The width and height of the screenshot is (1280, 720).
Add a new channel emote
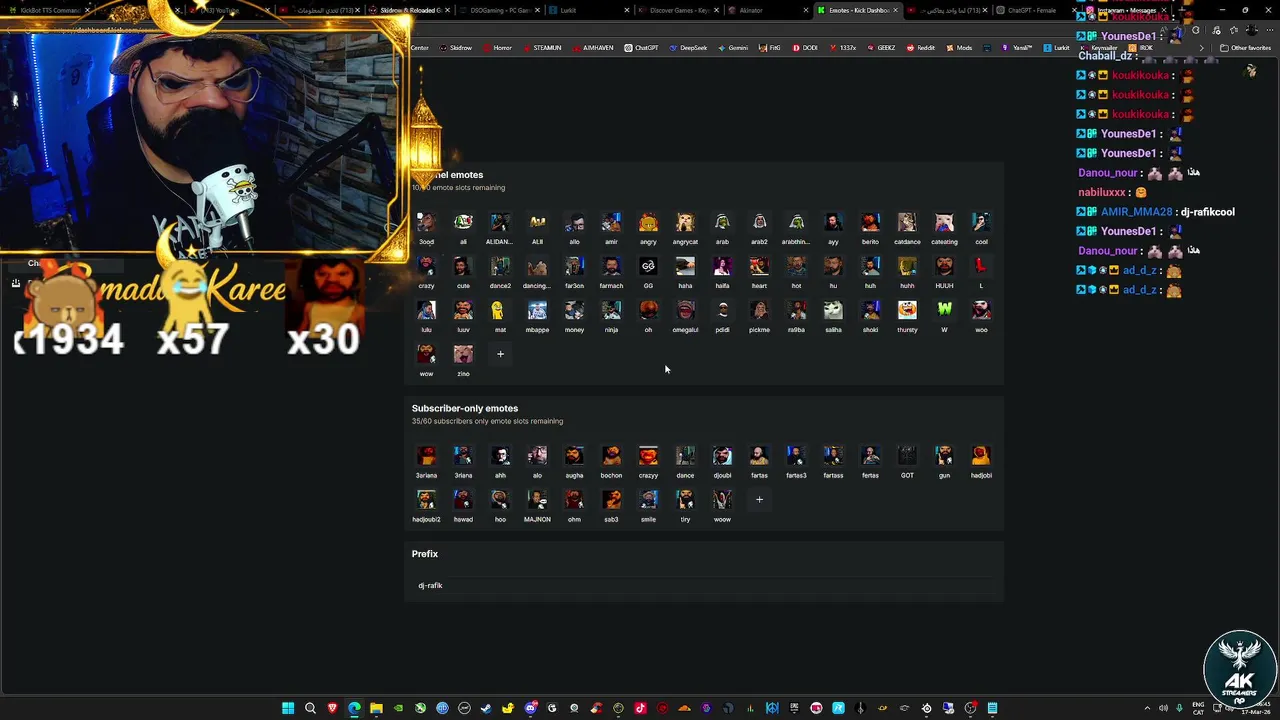(500, 354)
